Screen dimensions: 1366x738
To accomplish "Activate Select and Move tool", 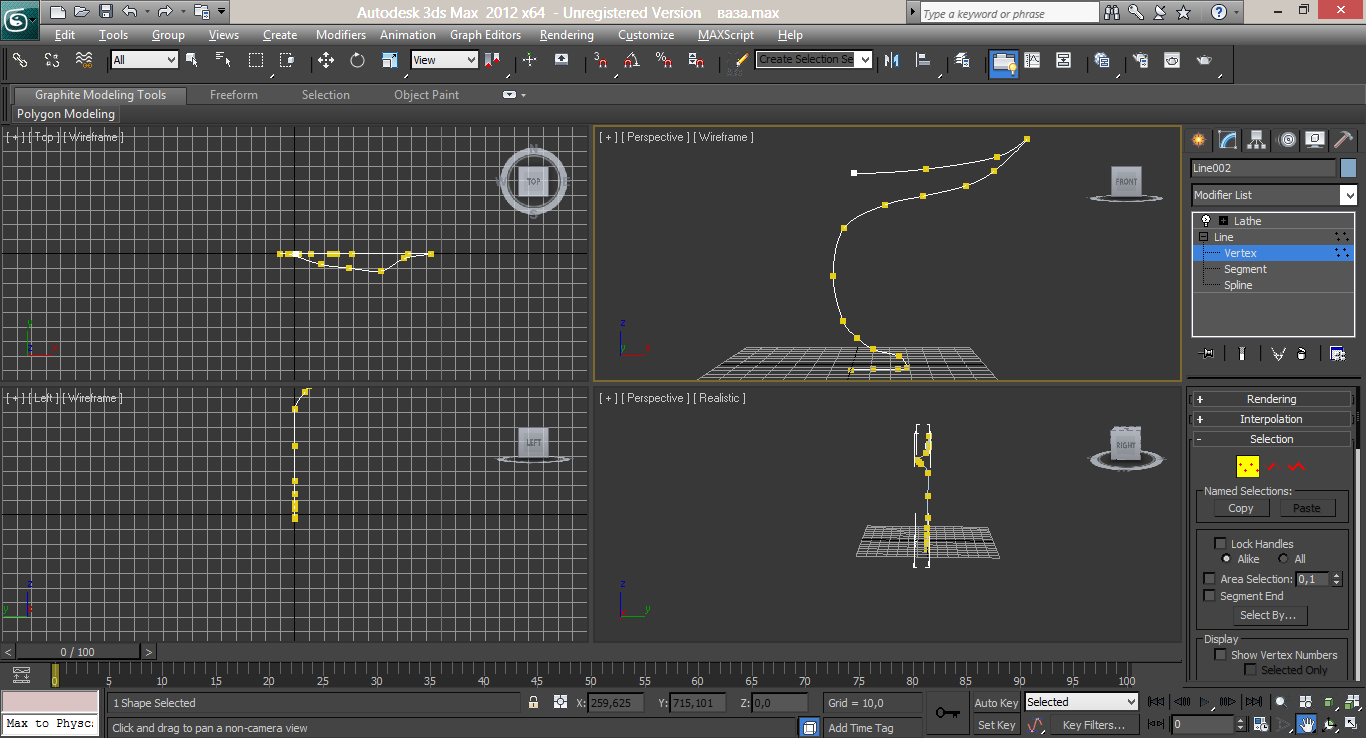I will tap(326, 60).
